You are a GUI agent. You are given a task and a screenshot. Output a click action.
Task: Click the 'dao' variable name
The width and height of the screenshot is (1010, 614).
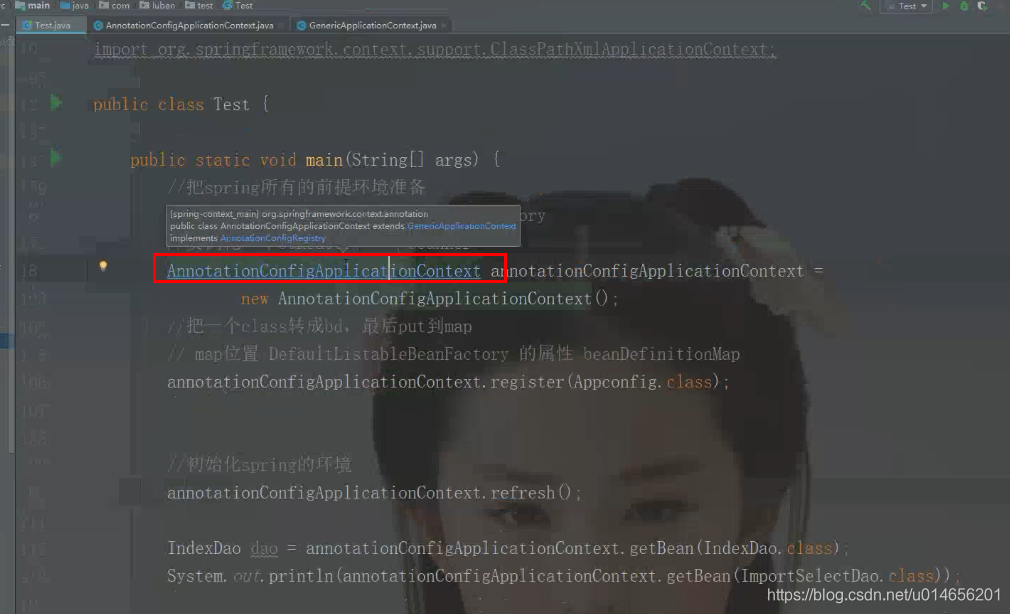tap(264, 548)
